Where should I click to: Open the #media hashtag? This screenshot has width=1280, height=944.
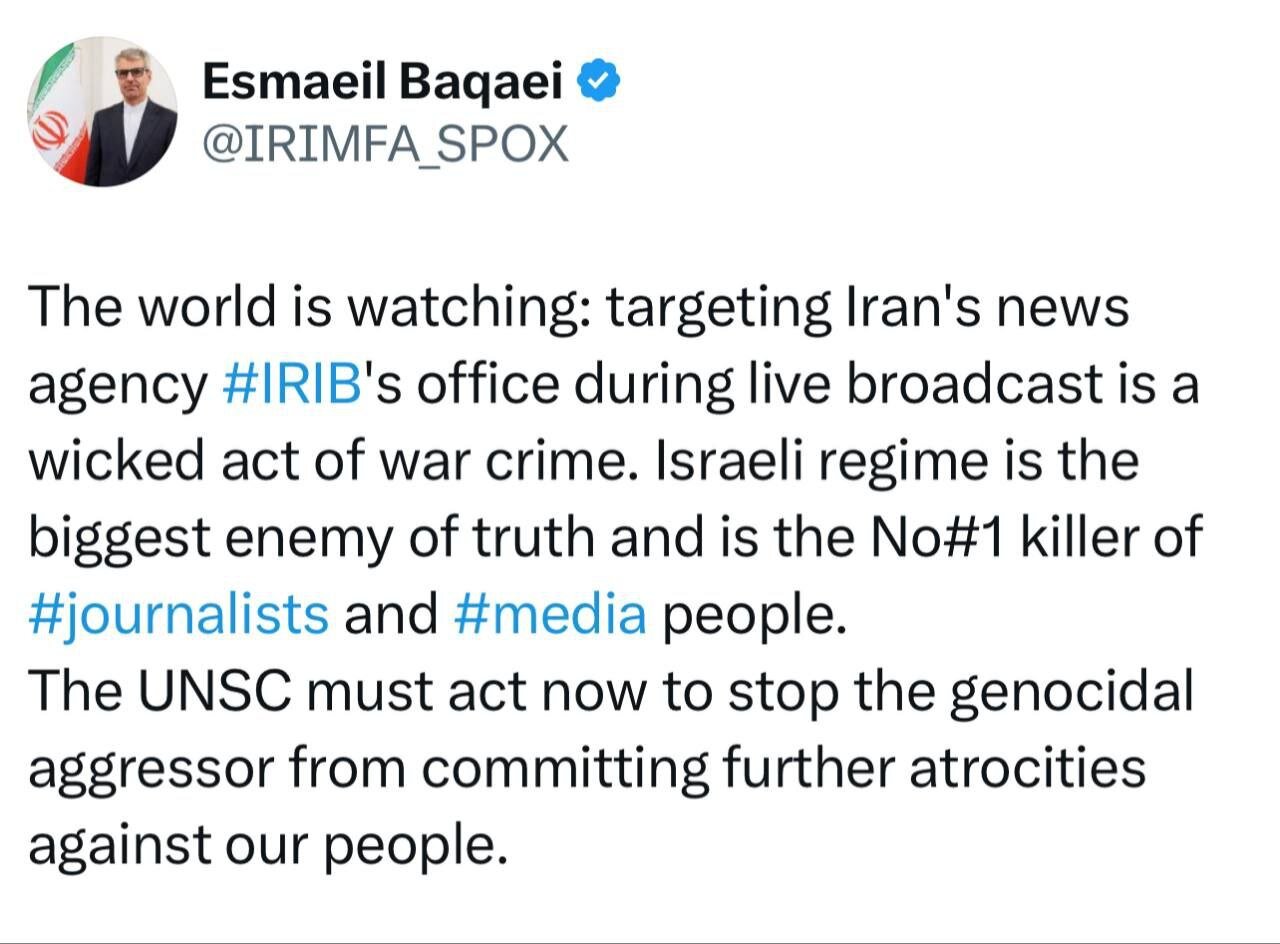click(549, 614)
